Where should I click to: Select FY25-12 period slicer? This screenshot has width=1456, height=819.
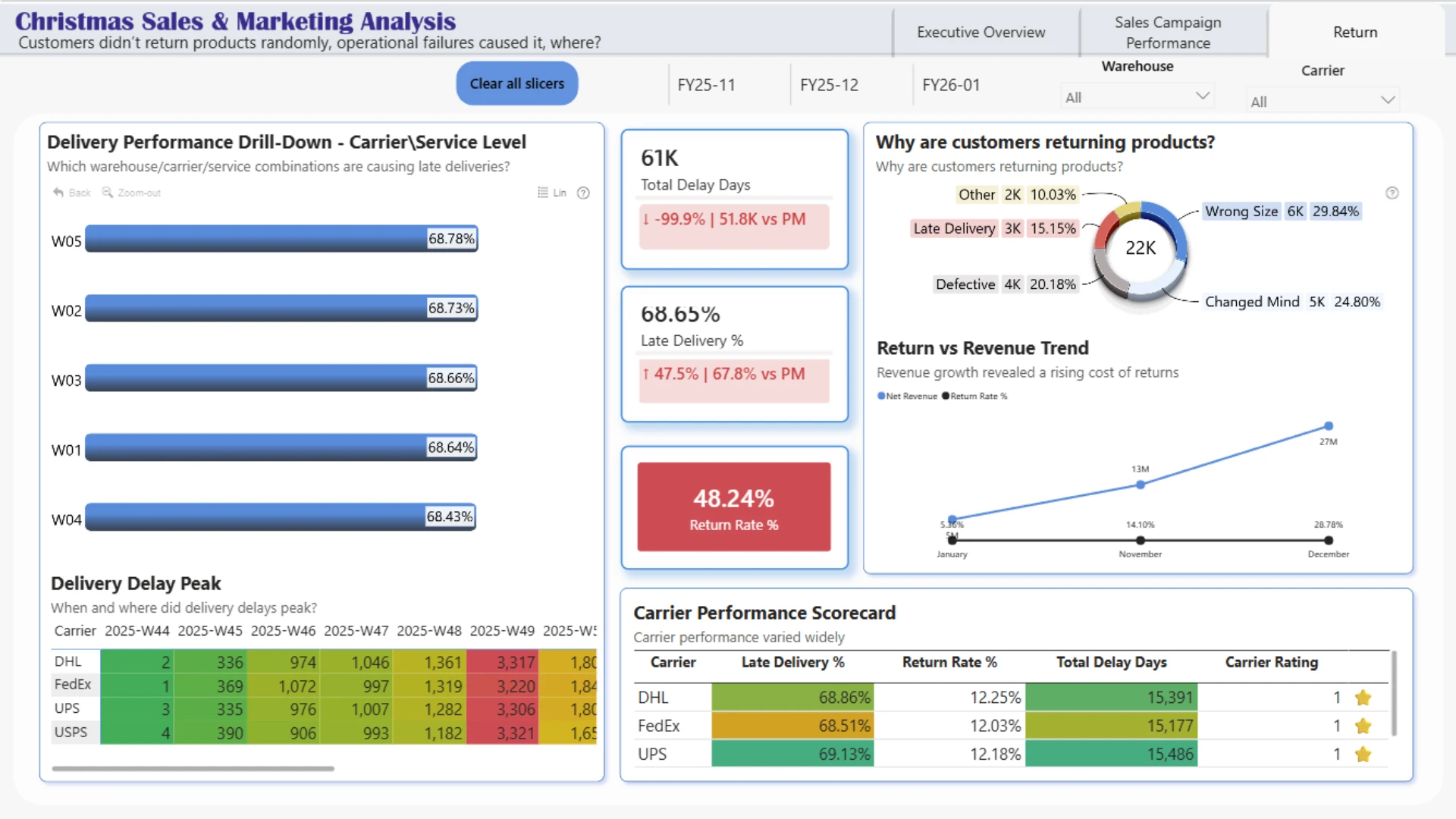pos(829,85)
